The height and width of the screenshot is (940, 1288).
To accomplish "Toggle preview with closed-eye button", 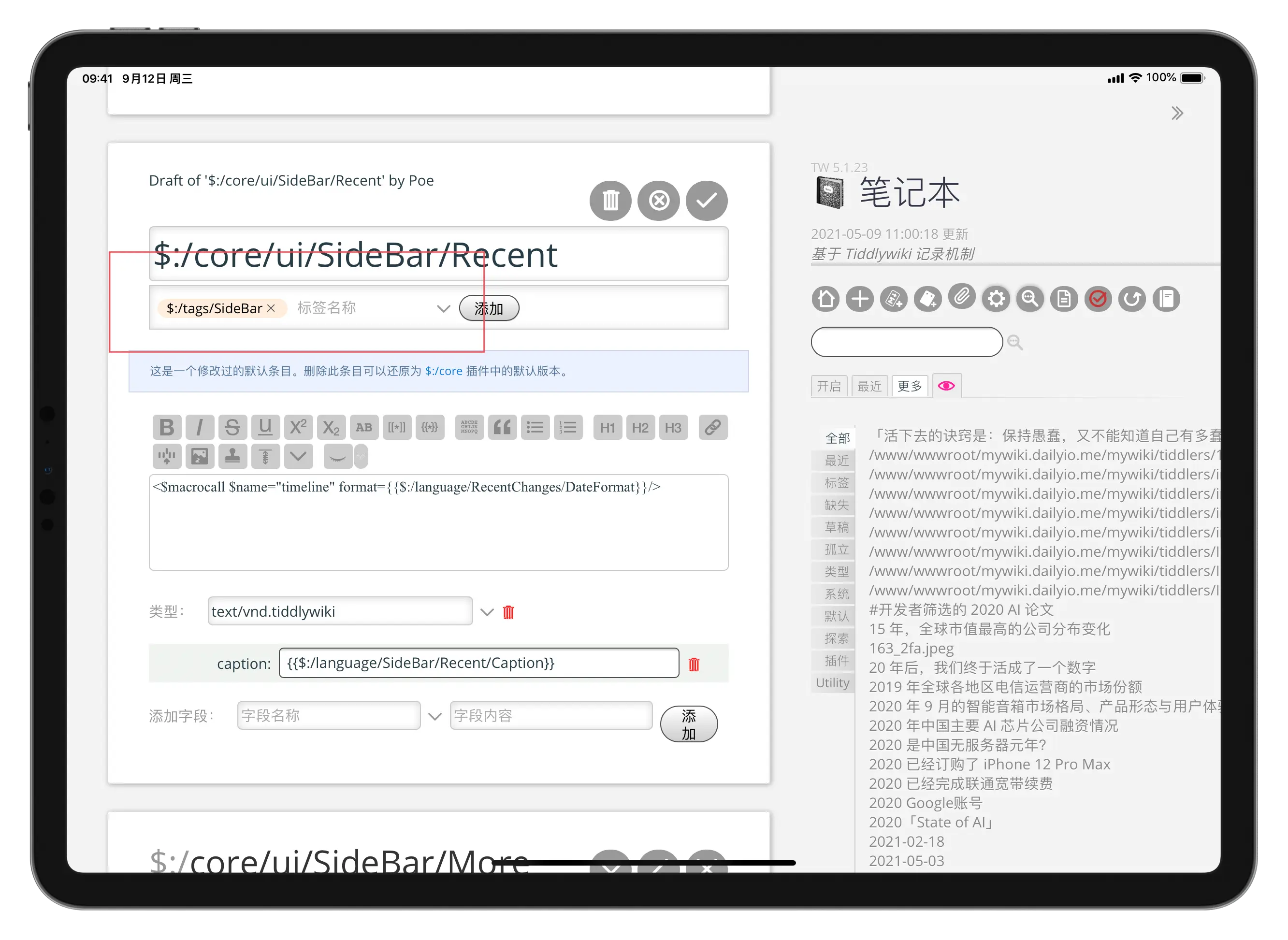I will point(338,456).
